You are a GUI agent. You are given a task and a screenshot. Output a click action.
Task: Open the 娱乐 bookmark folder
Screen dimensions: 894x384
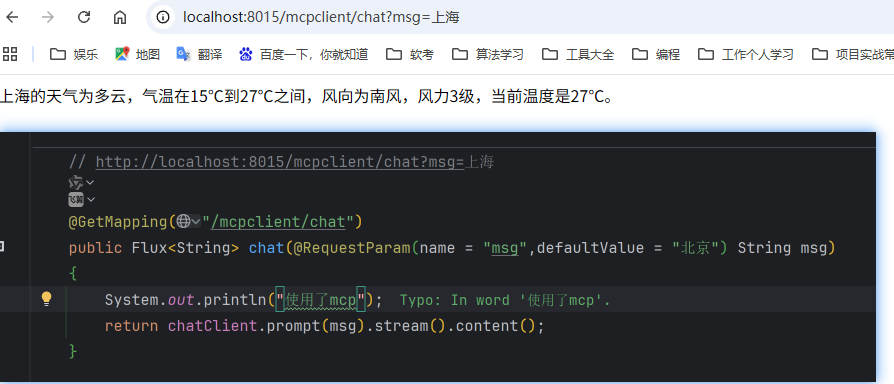tap(74, 54)
